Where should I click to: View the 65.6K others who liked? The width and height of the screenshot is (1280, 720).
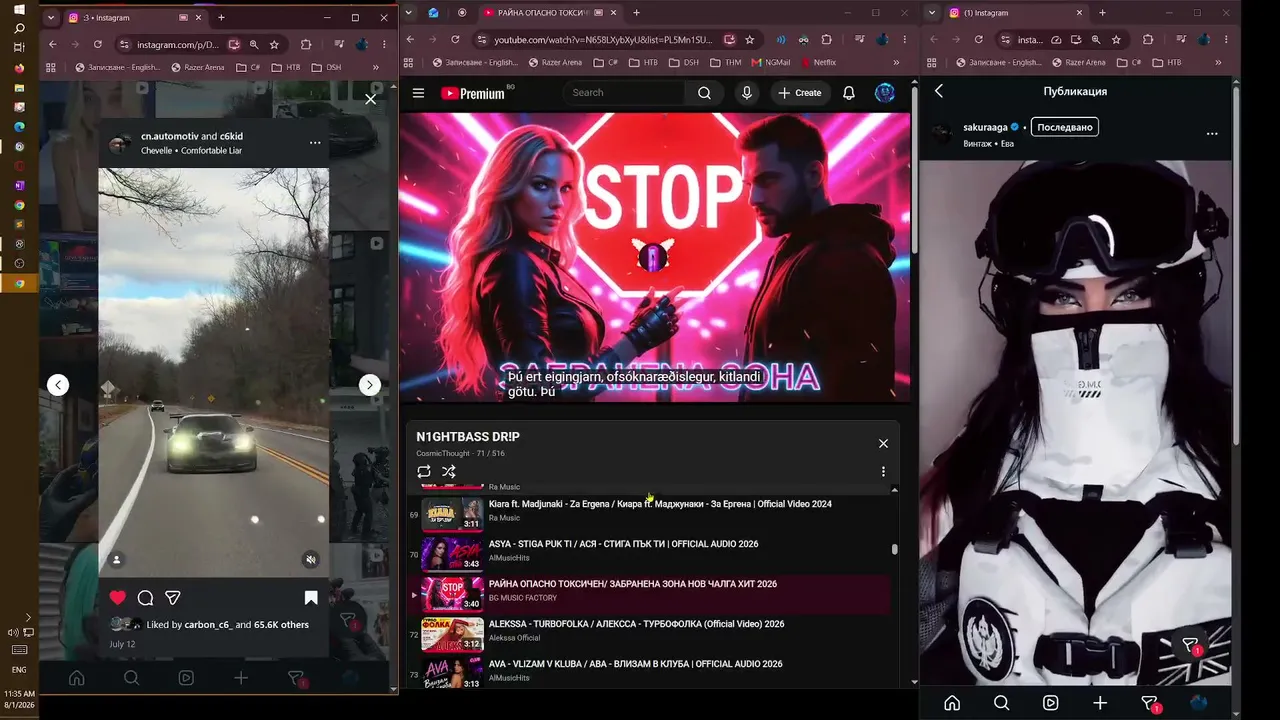282,625
